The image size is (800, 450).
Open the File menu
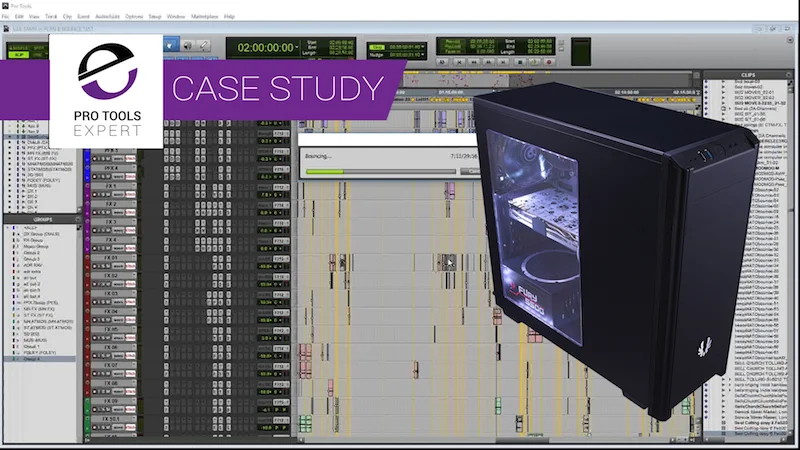pyautogui.click(x=5, y=17)
